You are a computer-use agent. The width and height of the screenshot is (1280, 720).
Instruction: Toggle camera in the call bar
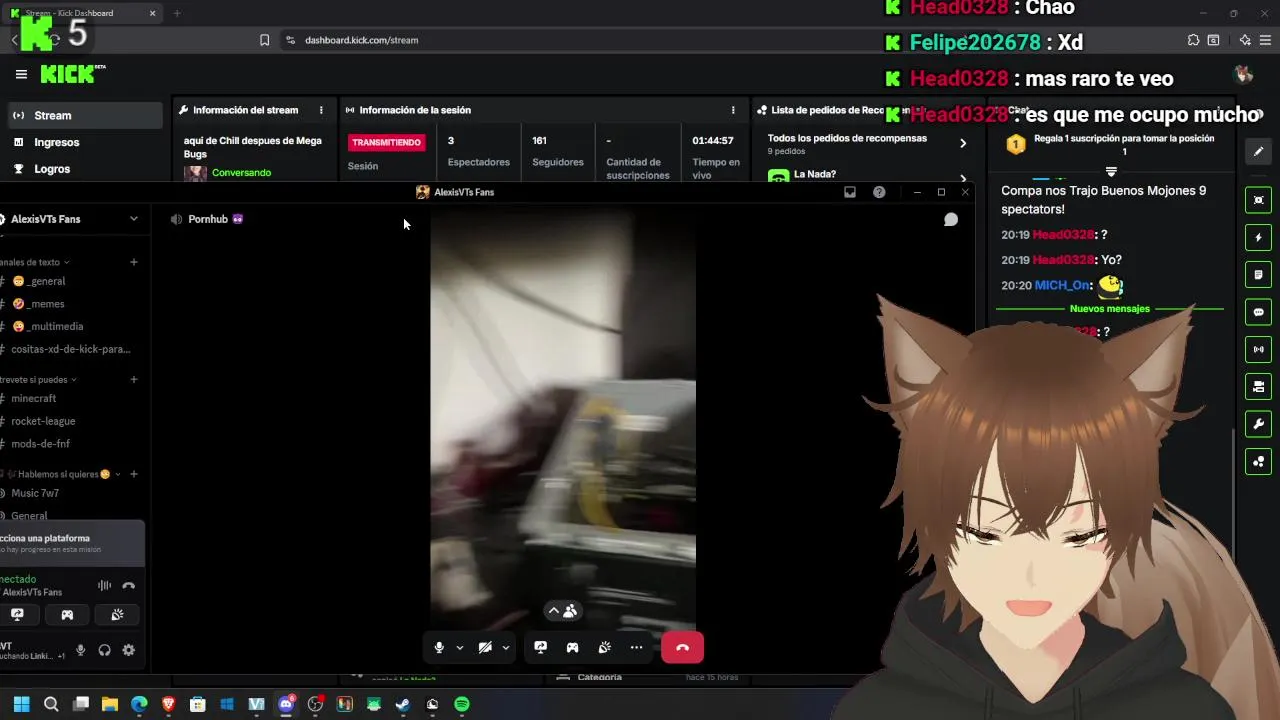pos(485,648)
